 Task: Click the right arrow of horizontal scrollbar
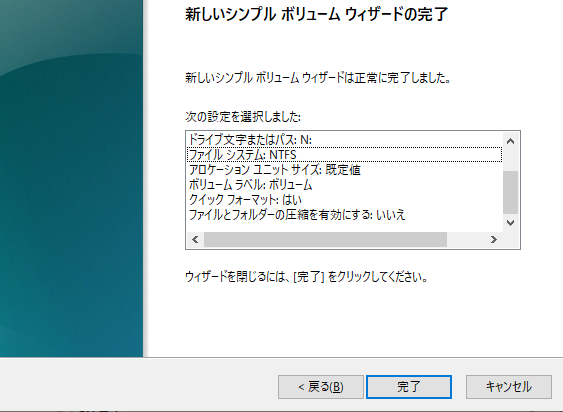coord(494,239)
